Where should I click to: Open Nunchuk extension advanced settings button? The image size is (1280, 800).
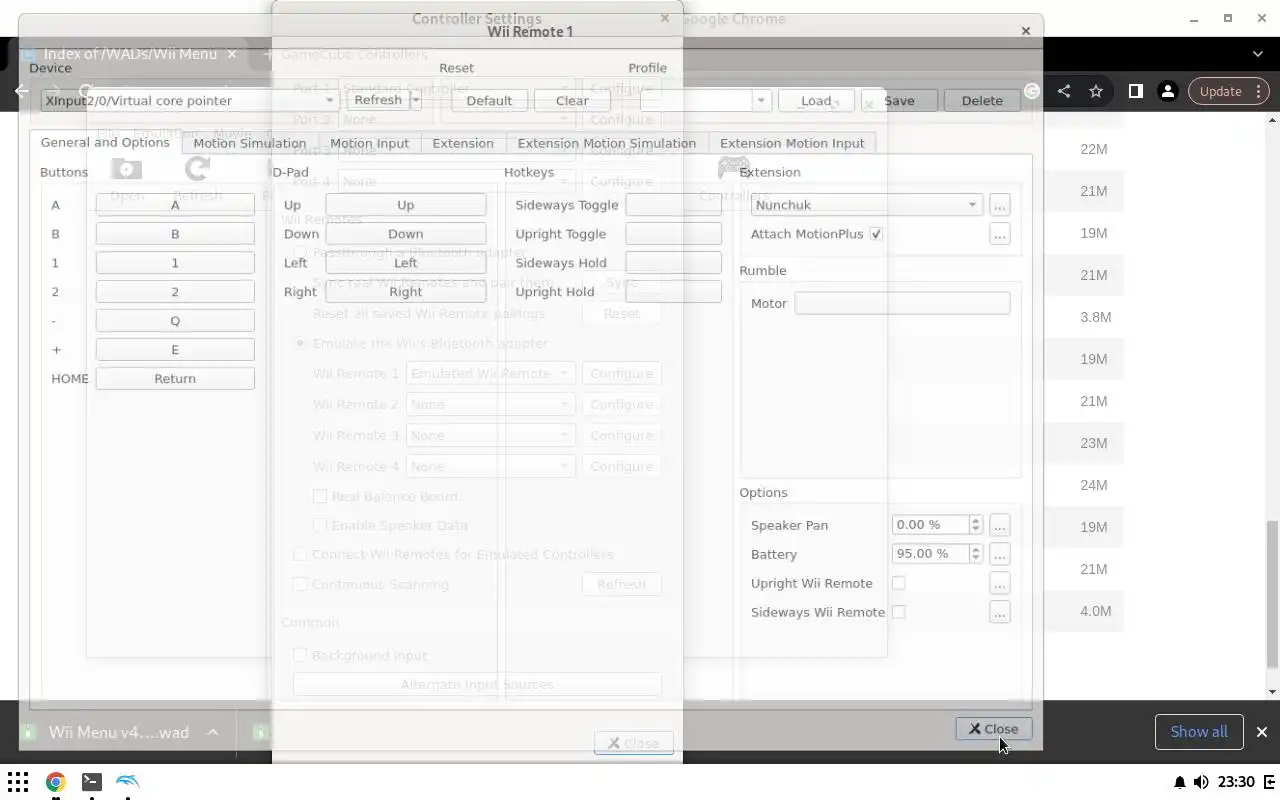point(999,205)
